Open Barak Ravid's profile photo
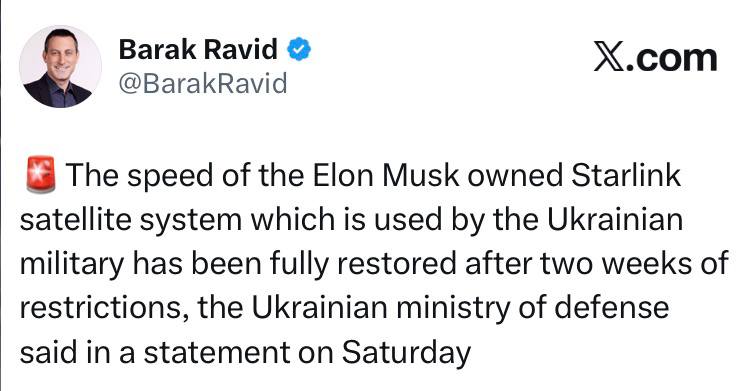This screenshot has height=391, width=750. 60,67
